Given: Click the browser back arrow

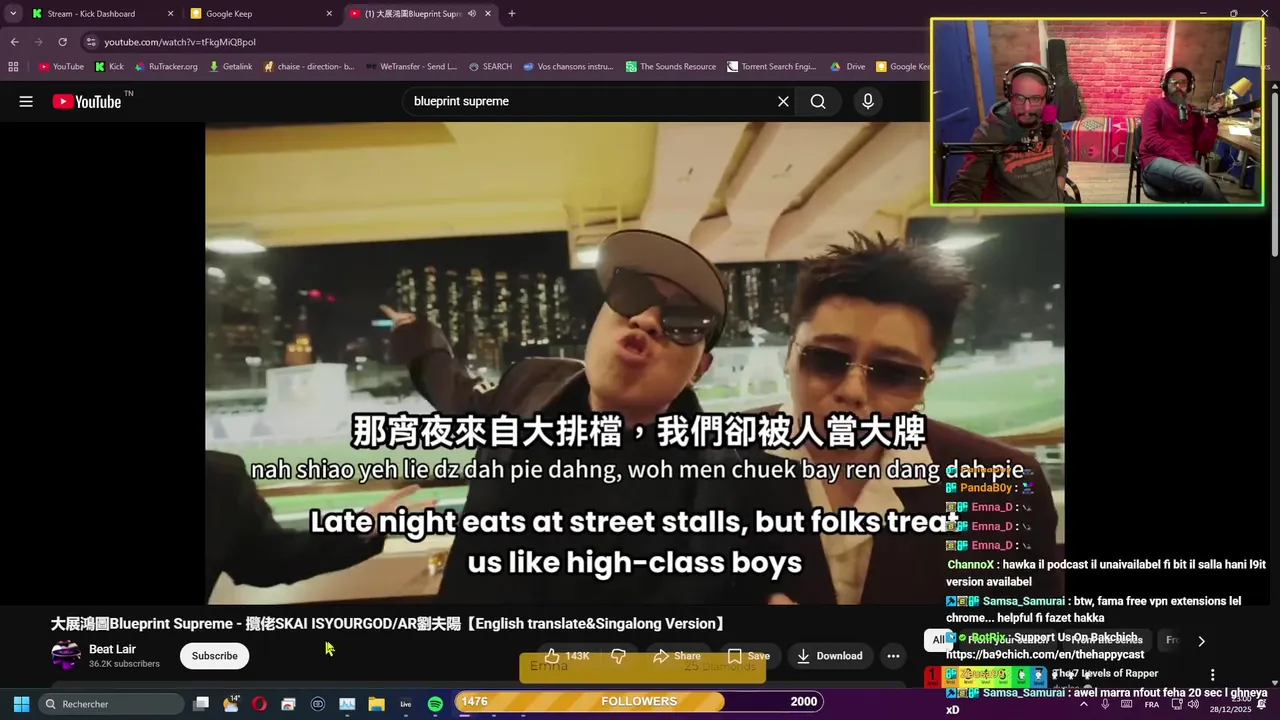Looking at the screenshot, I should pyautogui.click(x=14, y=42).
